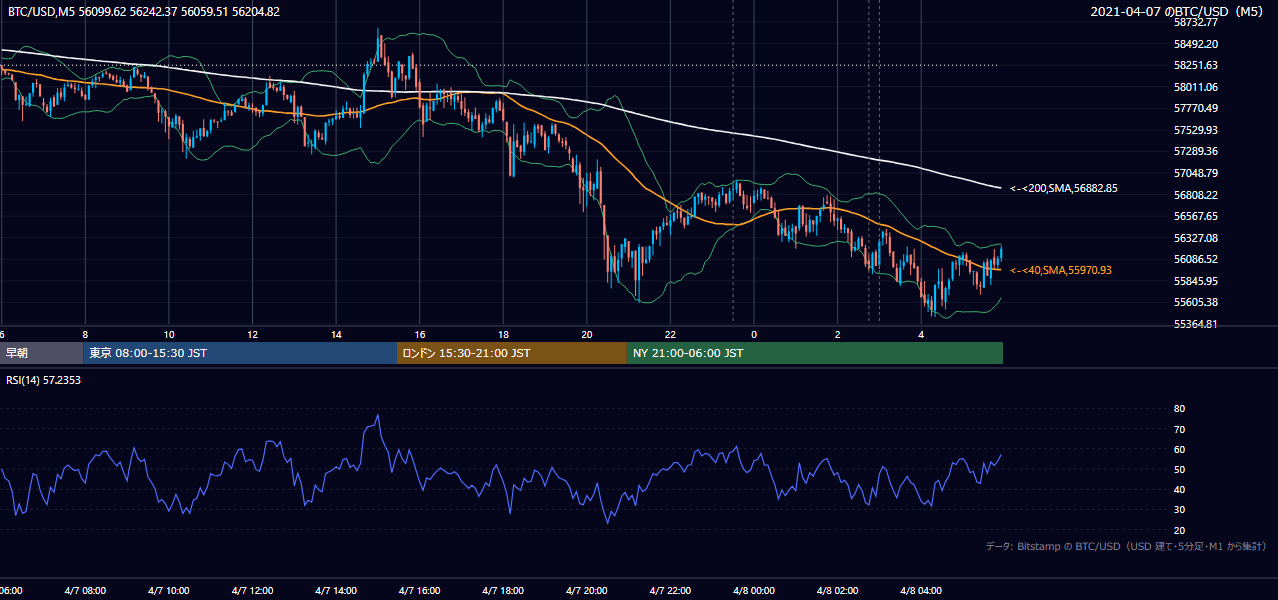Viewport: 1278px width, 600px height.
Task: Click hour tick 18 under price chart
Action: pos(504,334)
